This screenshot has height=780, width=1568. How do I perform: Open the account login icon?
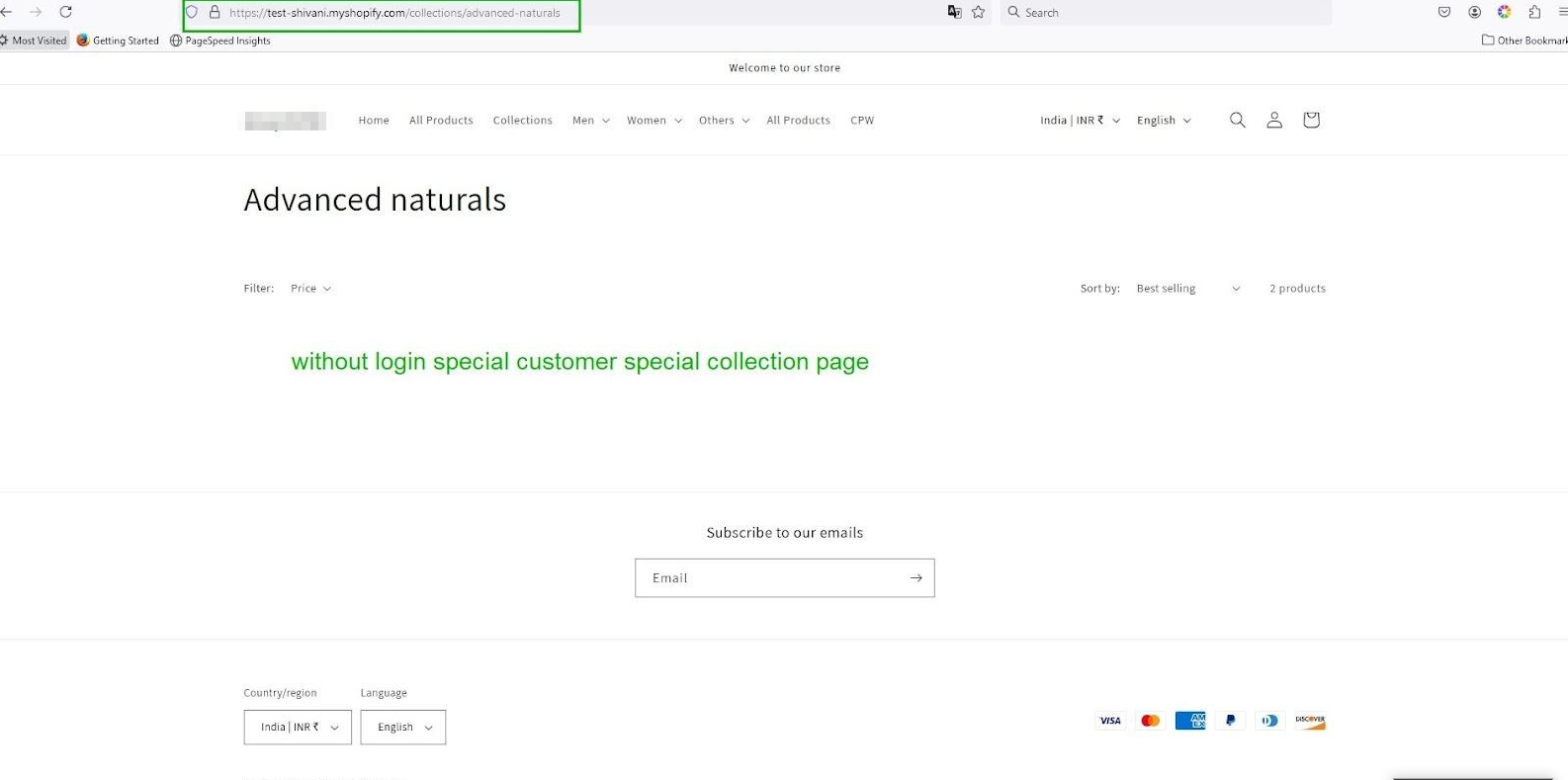pos(1274,120)
